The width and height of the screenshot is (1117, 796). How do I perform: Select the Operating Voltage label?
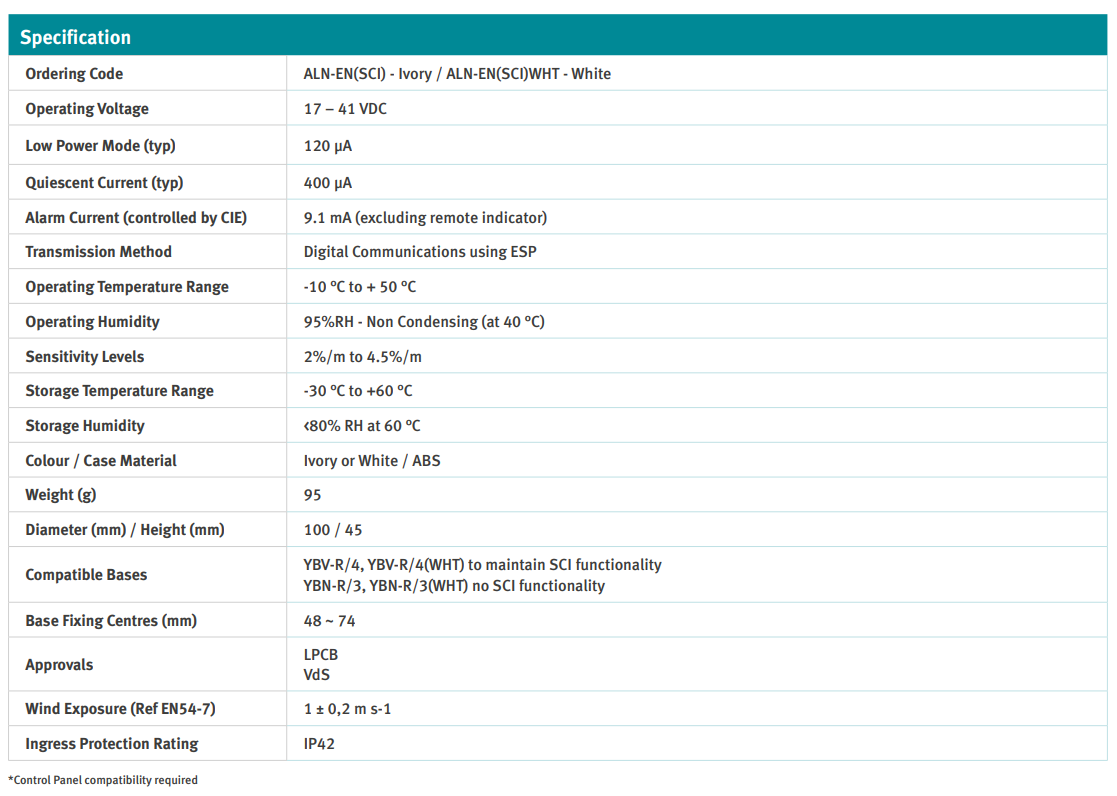pyautogui.click(x=87, y=109)
